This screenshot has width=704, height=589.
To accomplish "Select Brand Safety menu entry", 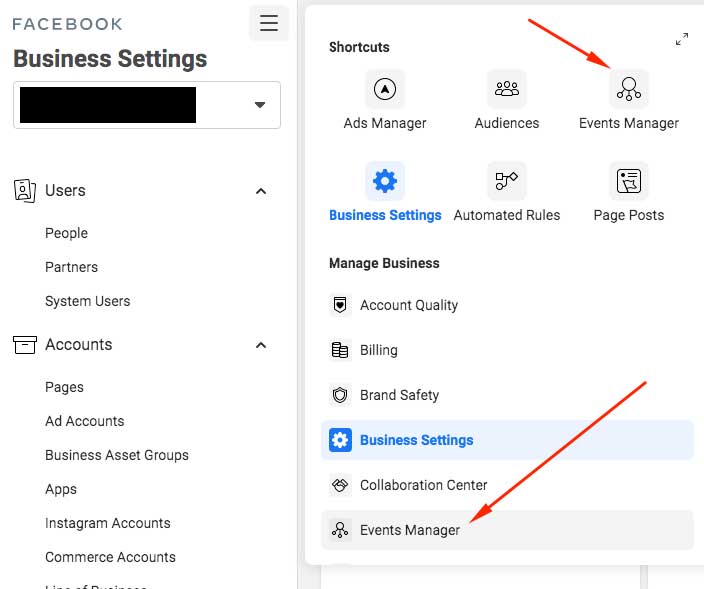I will tap(507, 395).
